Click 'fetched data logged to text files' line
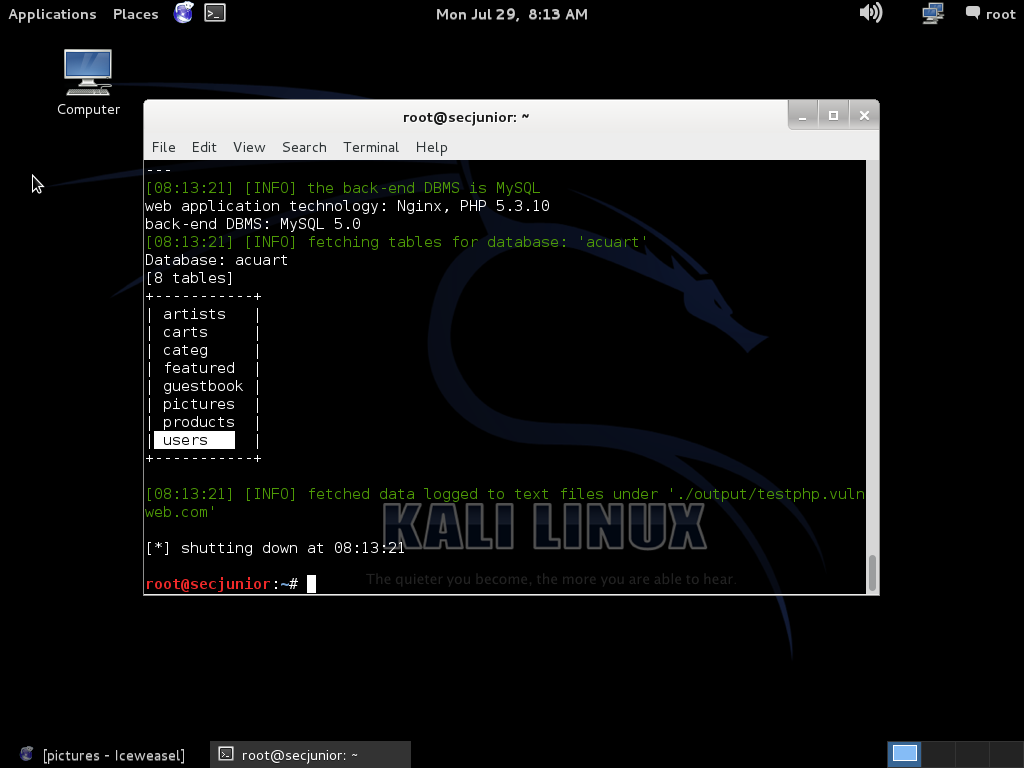The image size is (1024, 768). 505,504
